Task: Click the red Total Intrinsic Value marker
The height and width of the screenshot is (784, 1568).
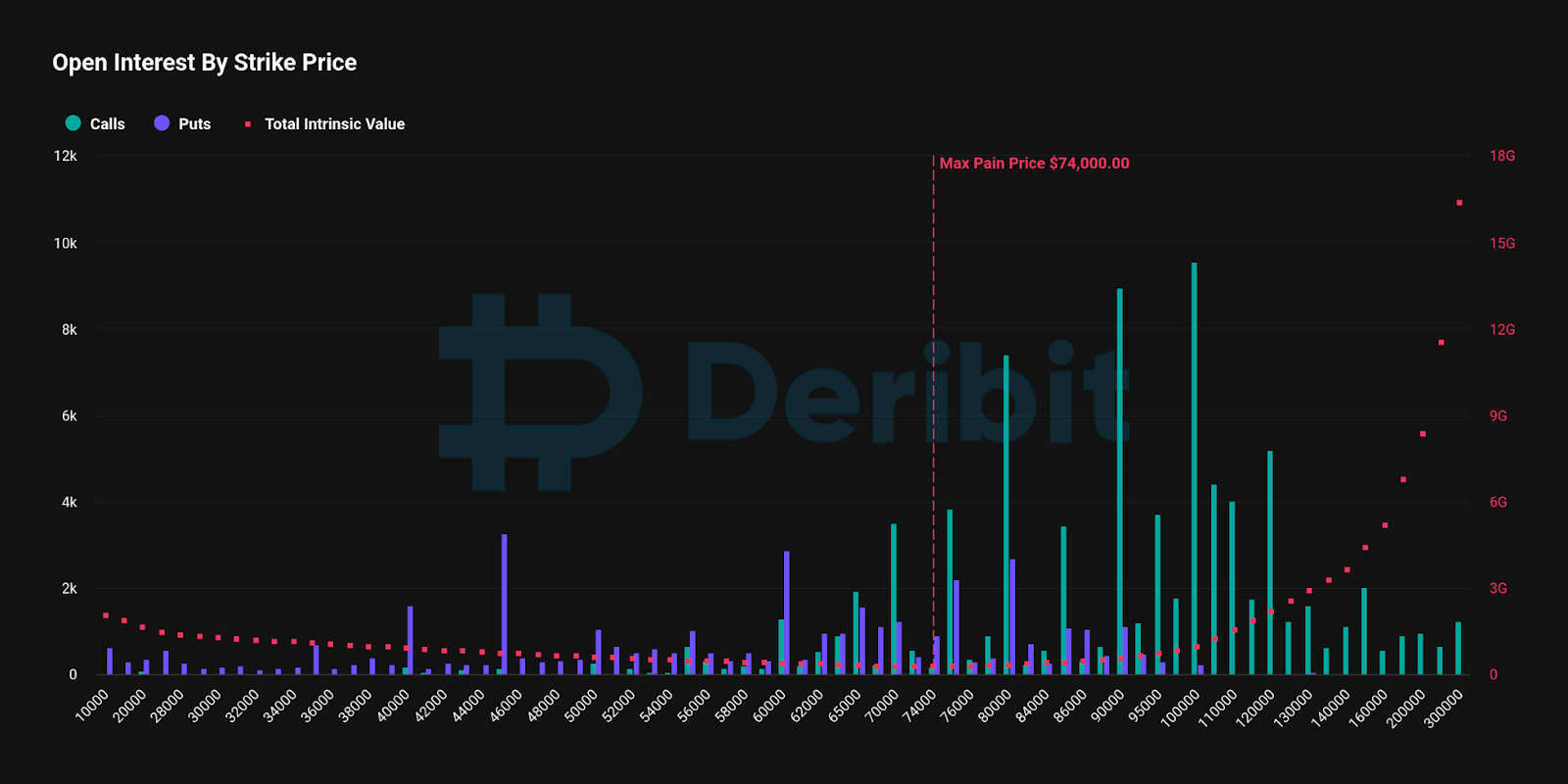Action: (248, 124)
